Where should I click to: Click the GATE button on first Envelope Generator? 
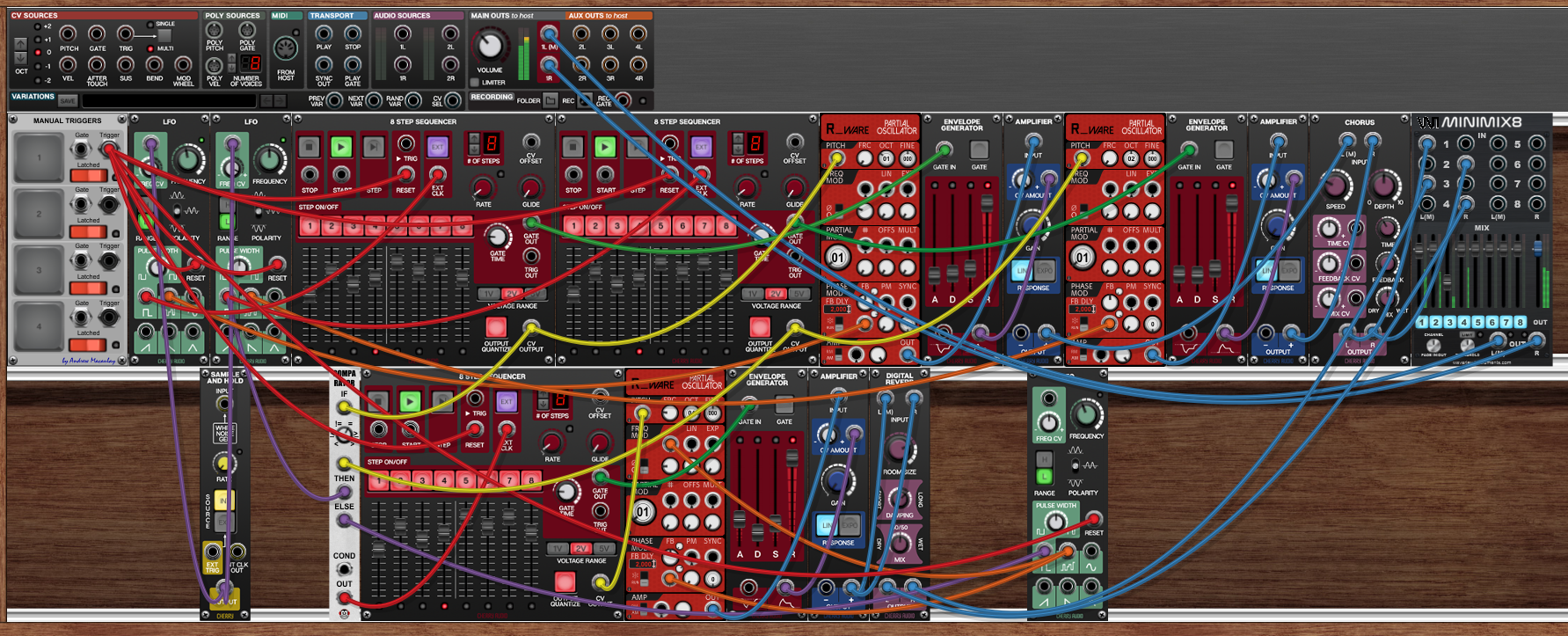979,150
